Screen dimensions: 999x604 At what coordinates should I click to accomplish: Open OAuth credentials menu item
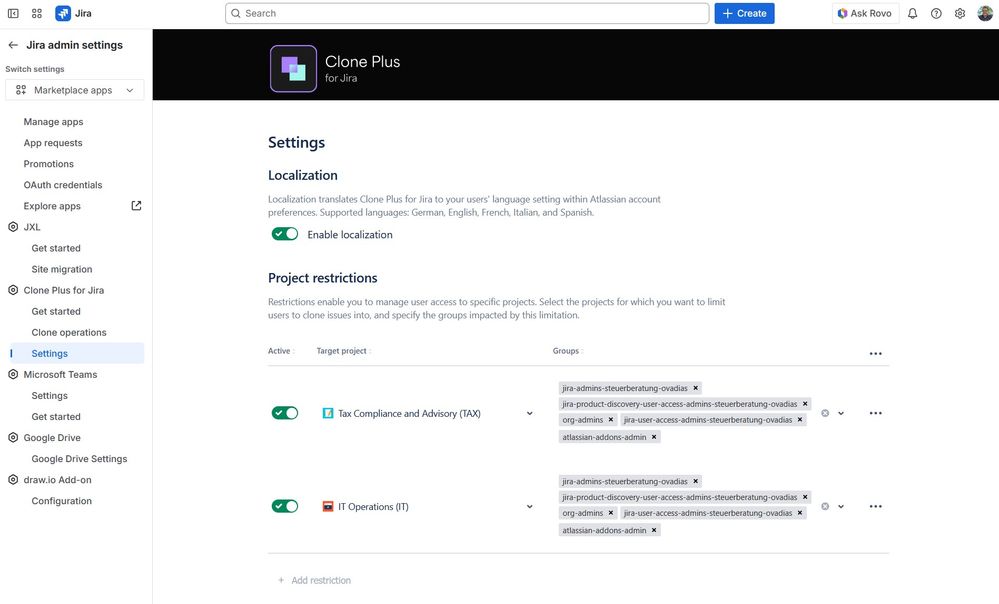tap(62, 185)
